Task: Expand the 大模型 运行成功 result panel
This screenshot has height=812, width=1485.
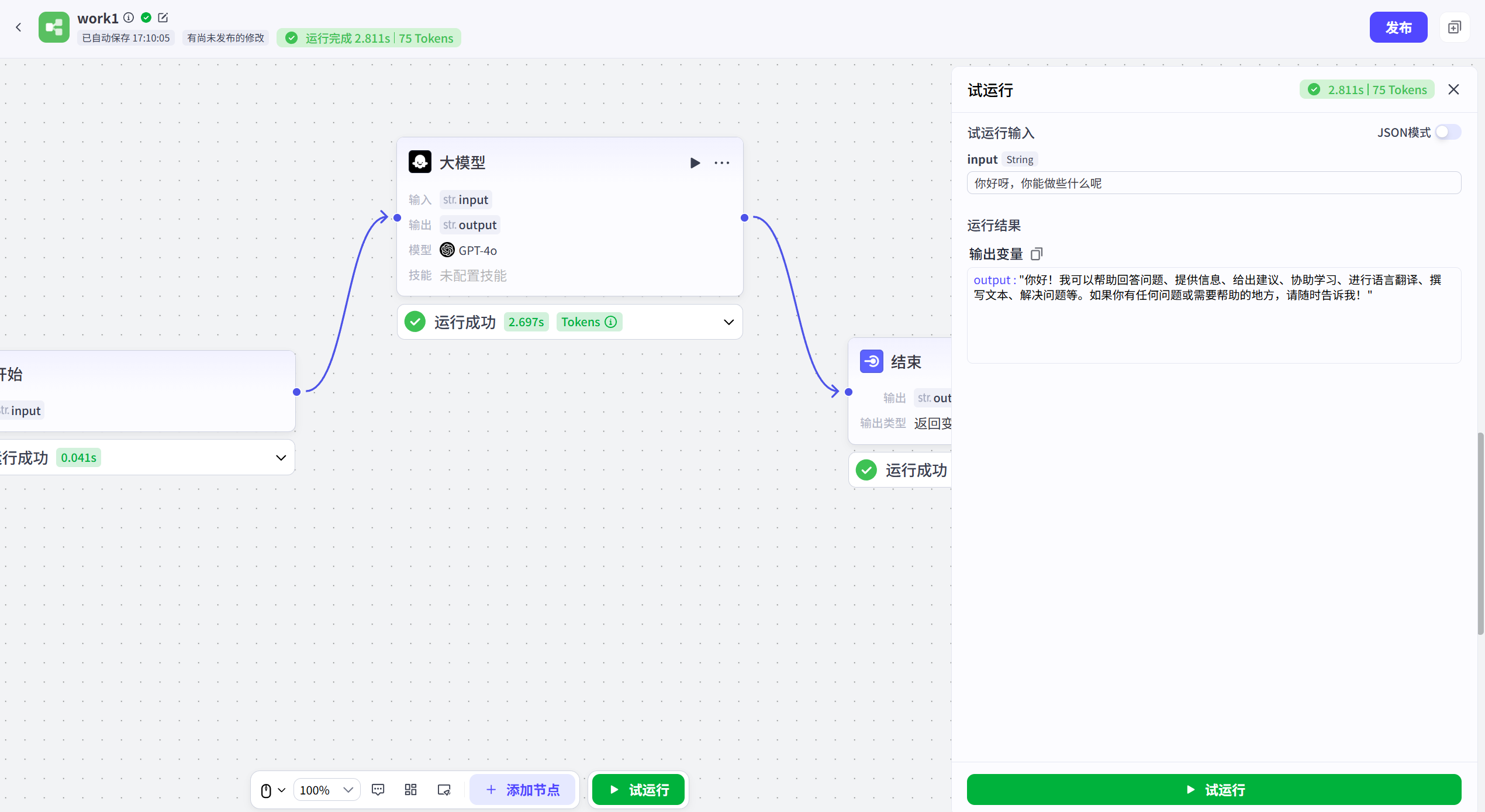Action: coord(728,322)
